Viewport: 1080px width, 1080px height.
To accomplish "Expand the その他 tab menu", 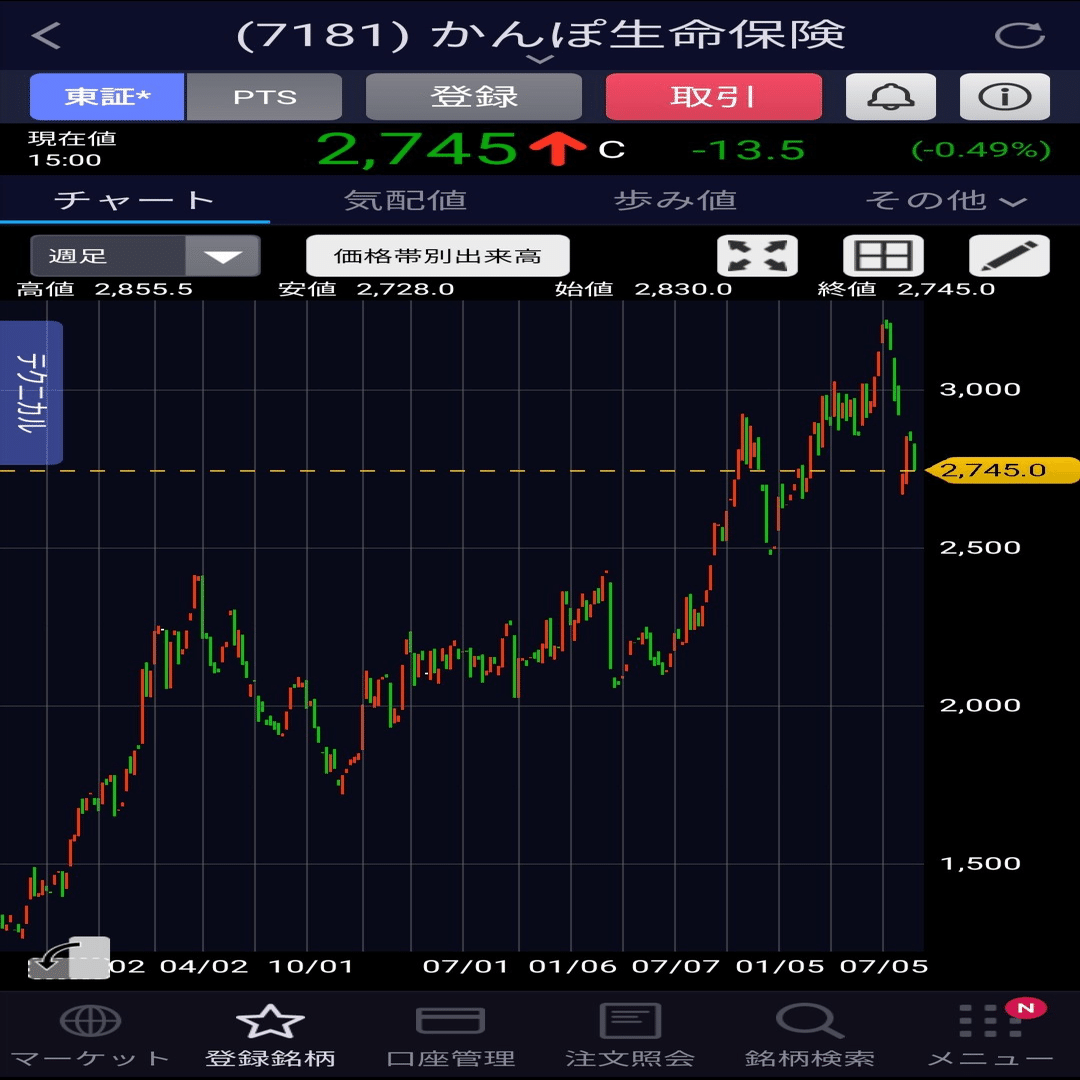I will [945, 200].
